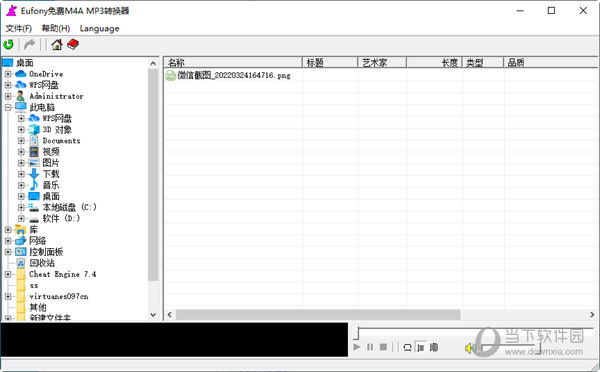Open the home icon in toolbar
Viewport: 600px width, 372px height.
(x=57, y=44)
